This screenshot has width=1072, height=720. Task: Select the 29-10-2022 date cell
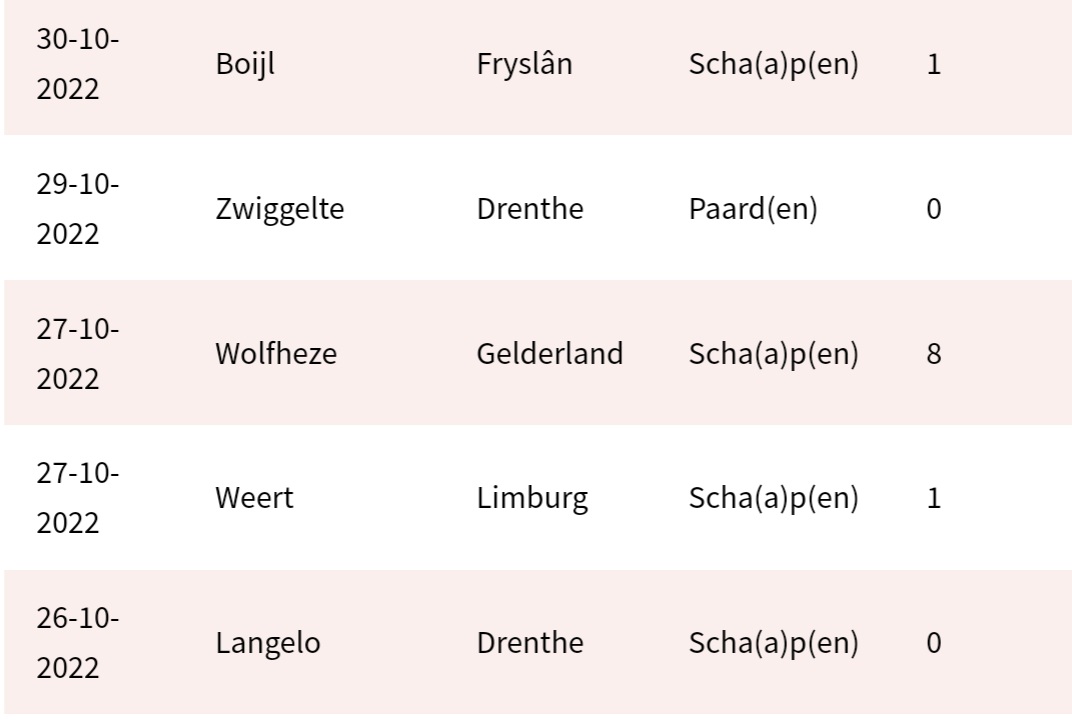[76, 211]
